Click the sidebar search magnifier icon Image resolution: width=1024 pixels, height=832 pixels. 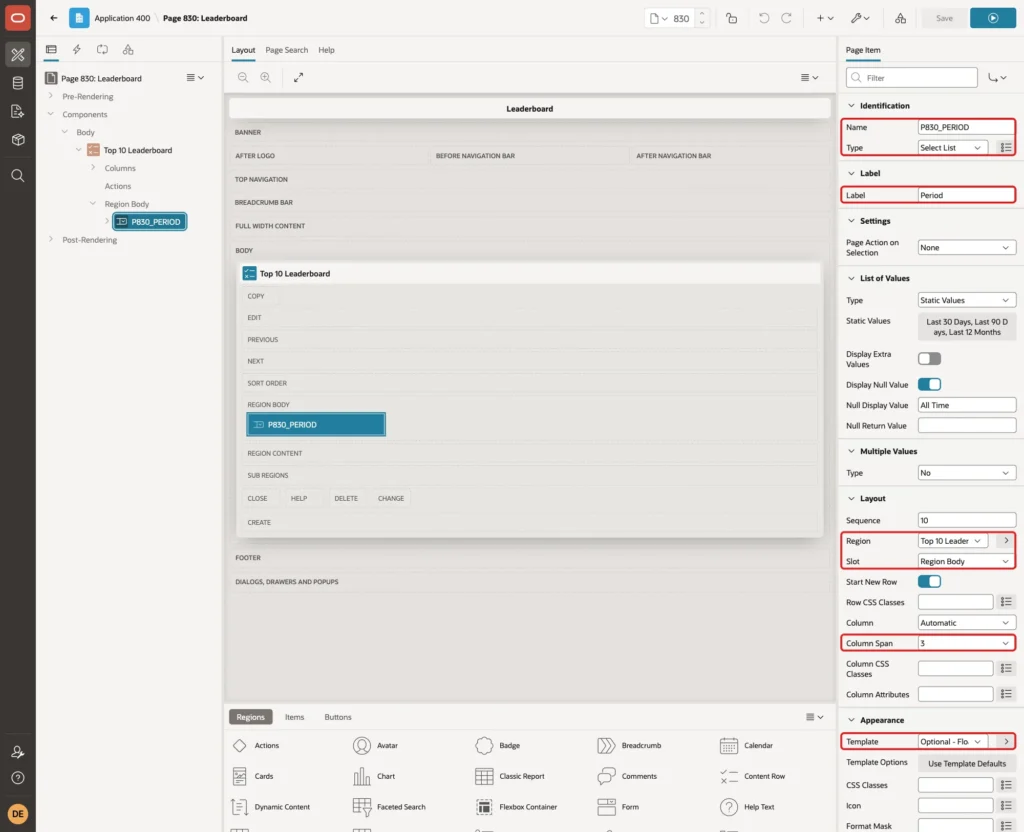click(x=18, y=176)
